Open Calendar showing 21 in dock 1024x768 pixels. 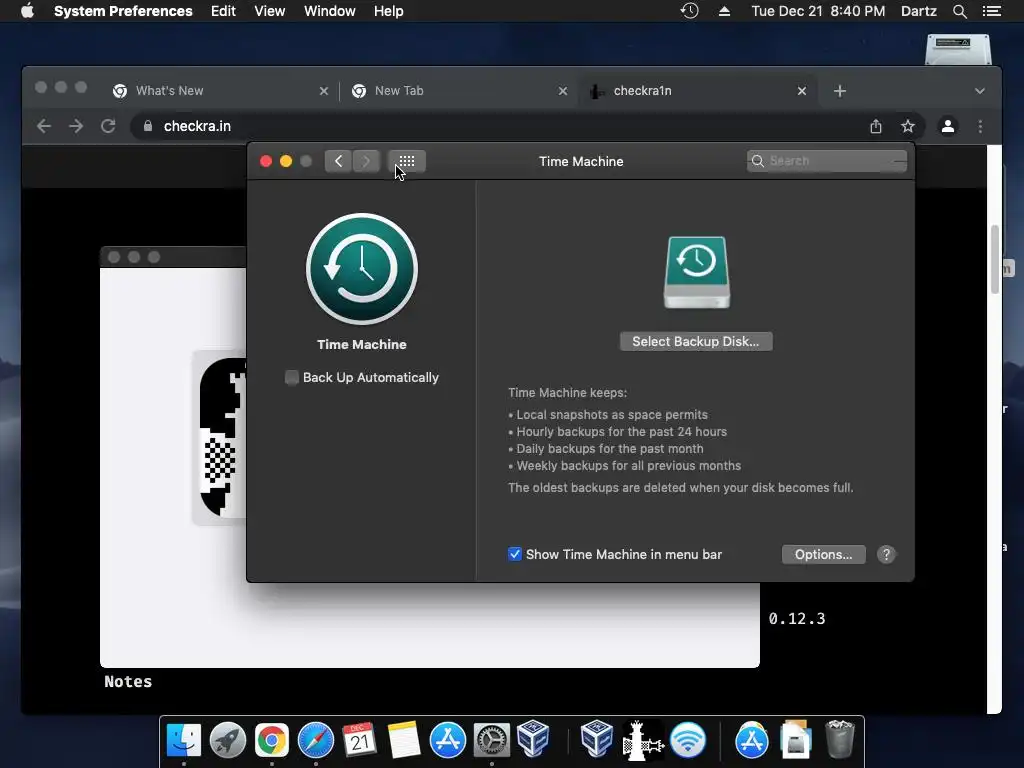359,741
